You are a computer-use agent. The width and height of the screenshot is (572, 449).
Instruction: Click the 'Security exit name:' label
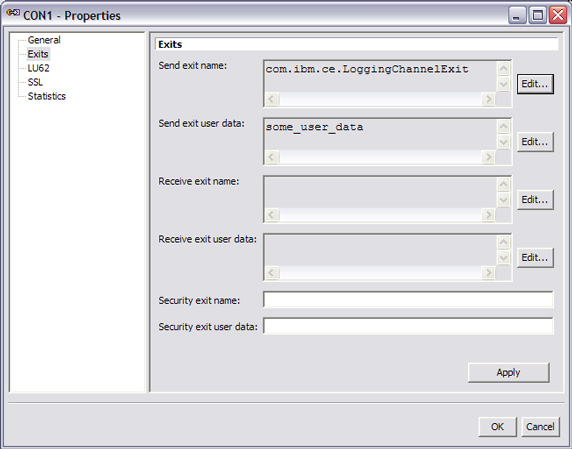pos(199,301)
